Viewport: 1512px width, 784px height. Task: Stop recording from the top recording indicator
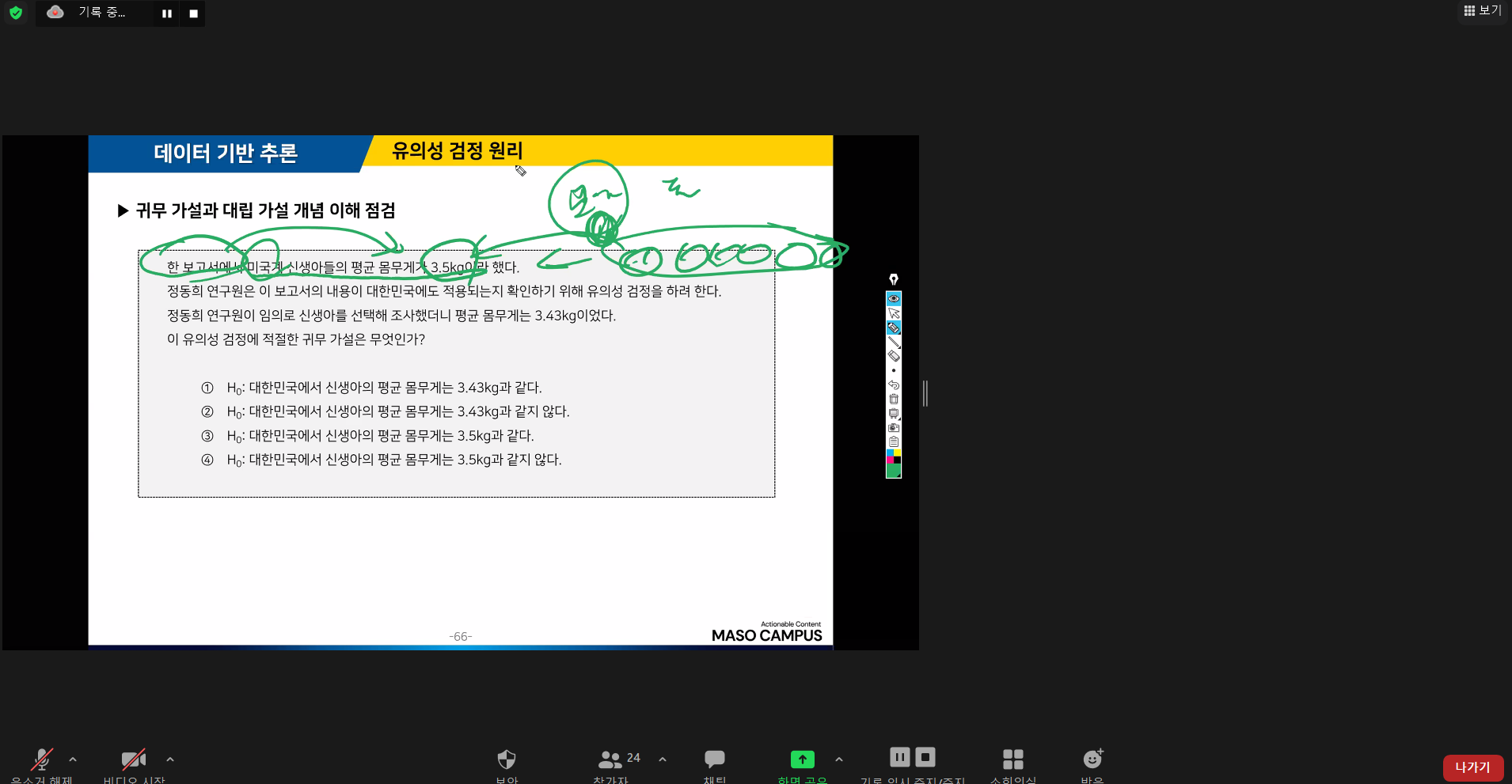193,13
